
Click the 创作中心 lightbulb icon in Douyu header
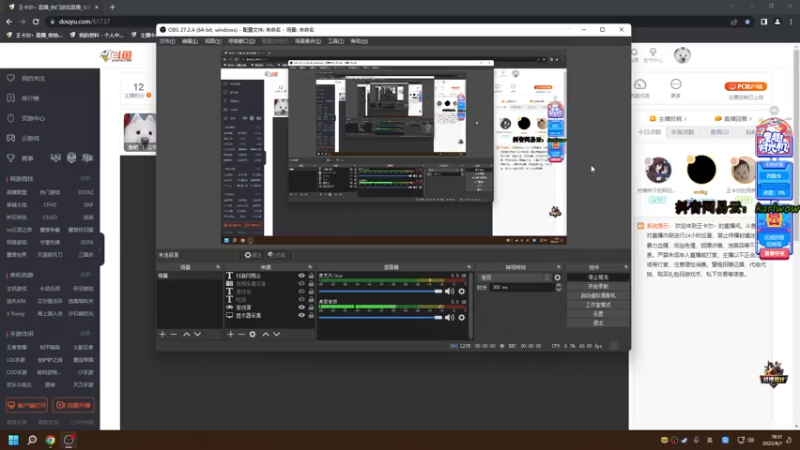[653, 52]
